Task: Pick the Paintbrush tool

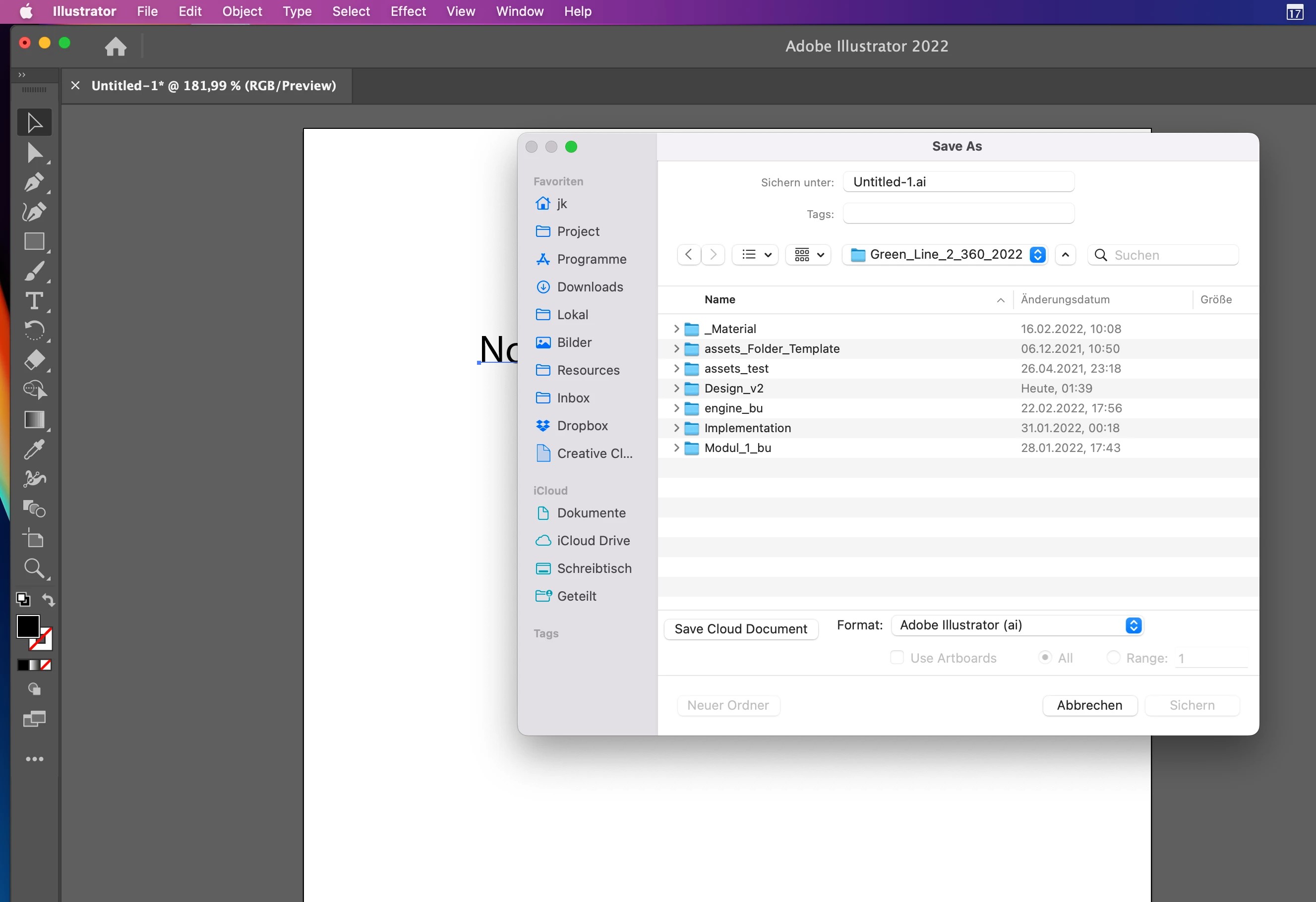Action: pos(34,272)
